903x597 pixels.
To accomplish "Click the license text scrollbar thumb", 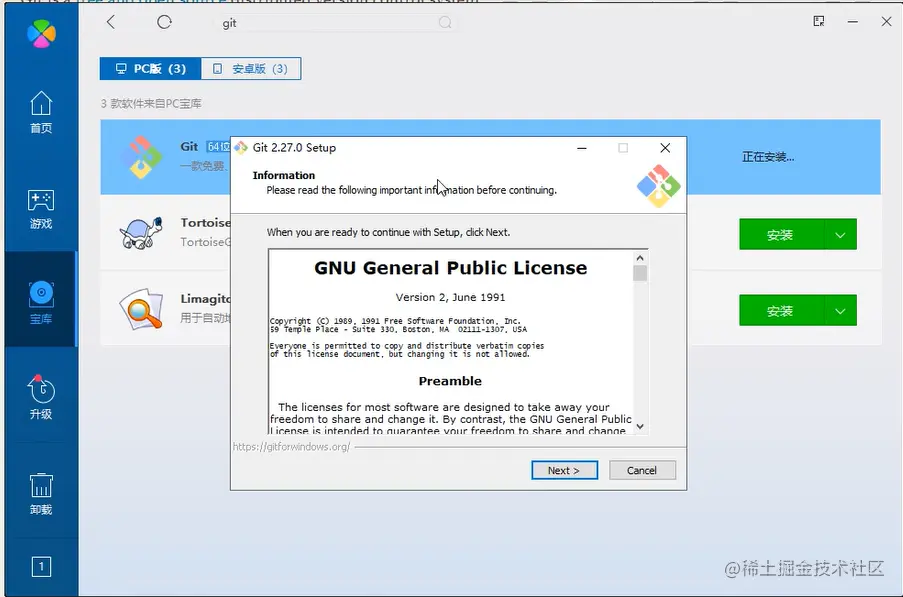I will [640, 273].
